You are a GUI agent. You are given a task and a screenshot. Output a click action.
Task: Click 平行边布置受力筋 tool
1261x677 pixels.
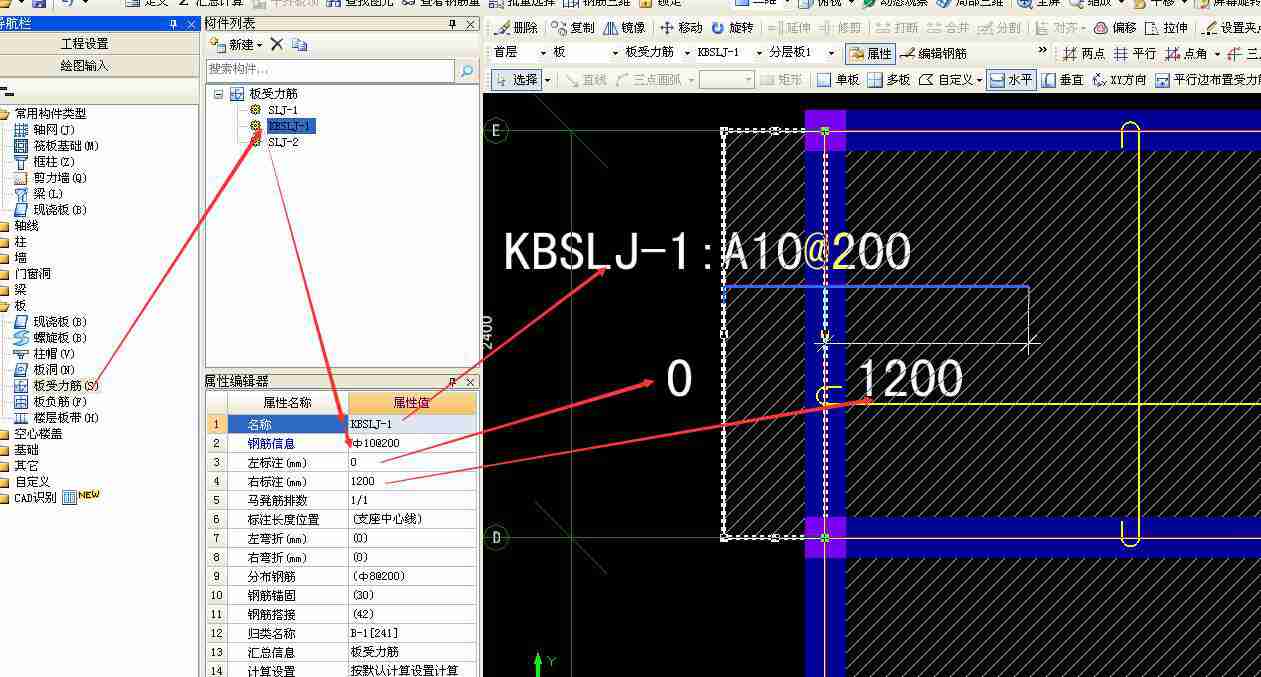1207,80
